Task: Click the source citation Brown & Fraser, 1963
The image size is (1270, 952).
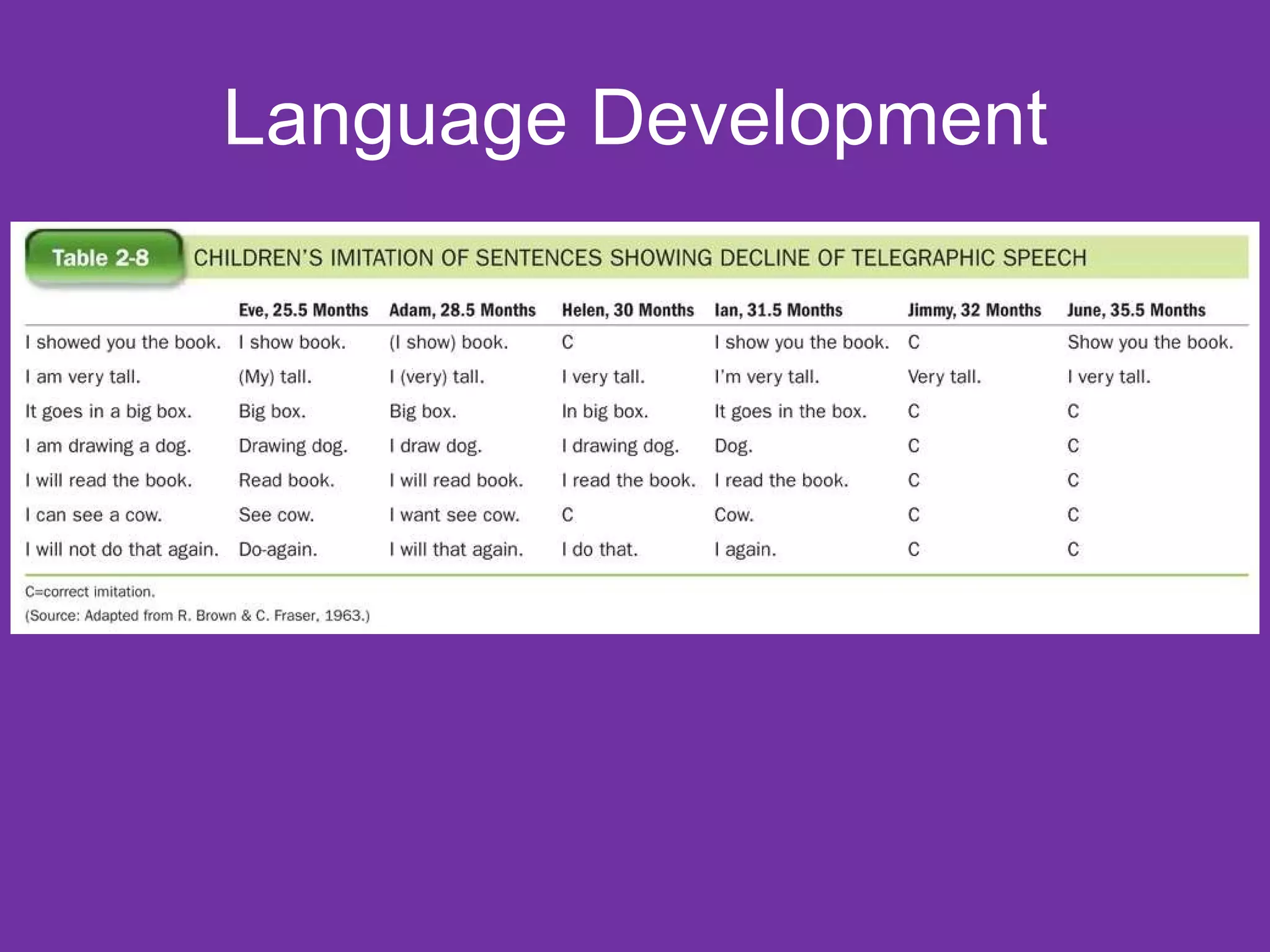Action: pos(197,615)
